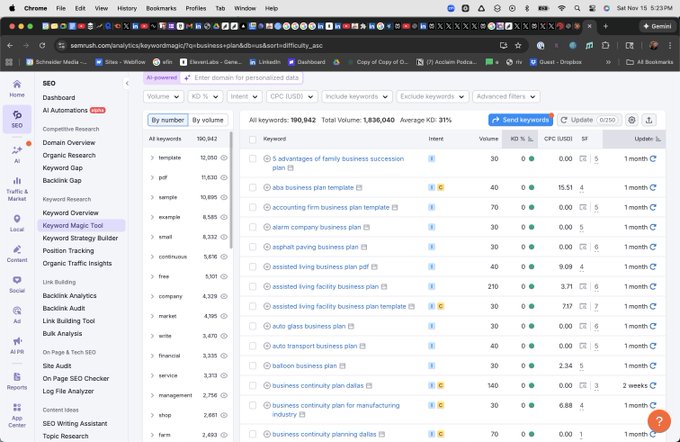680x442 pixels.
Task: Open the CPC (USD) filter dropdown
Action: coord(292,96)
